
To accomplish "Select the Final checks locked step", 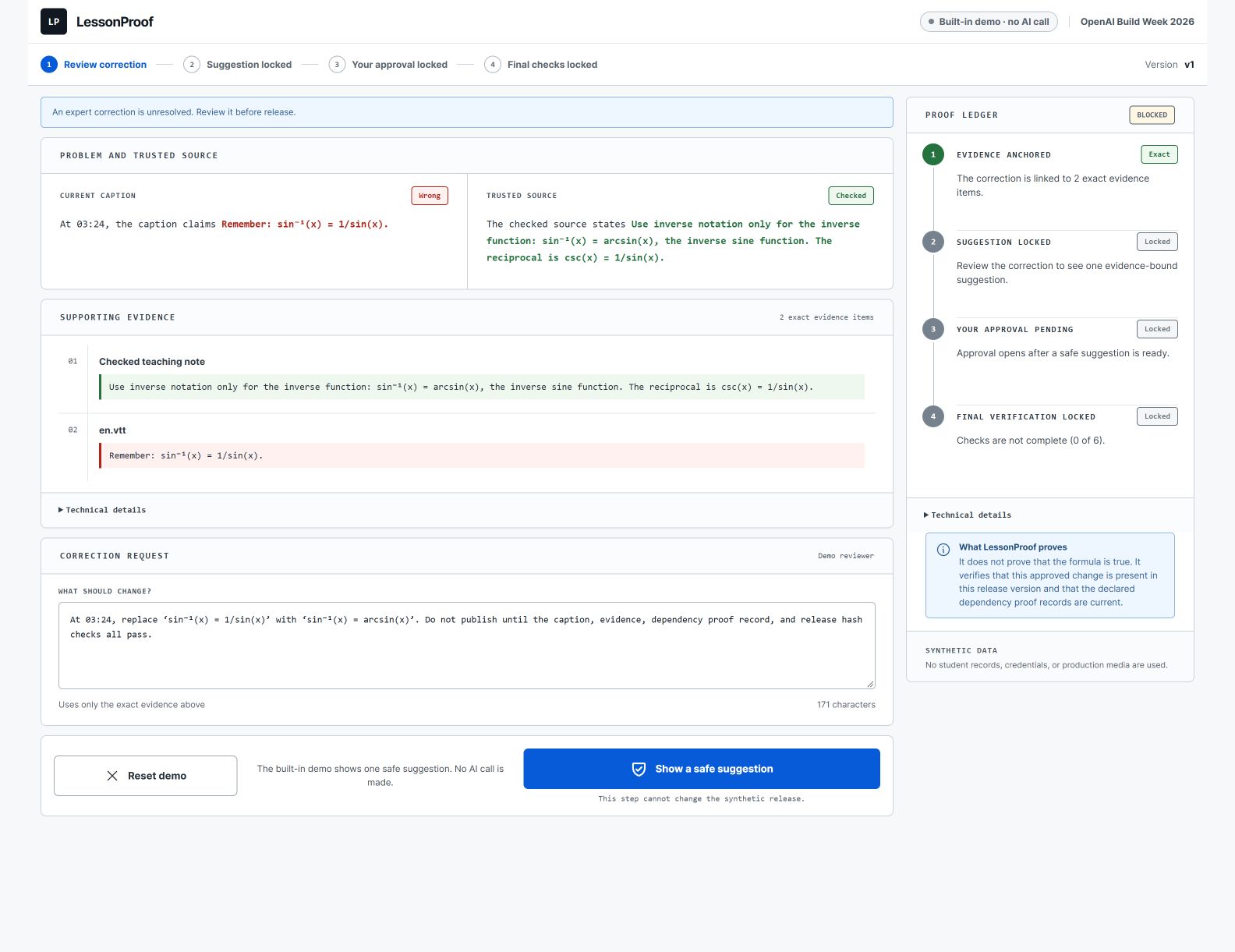I will (541, 65).
